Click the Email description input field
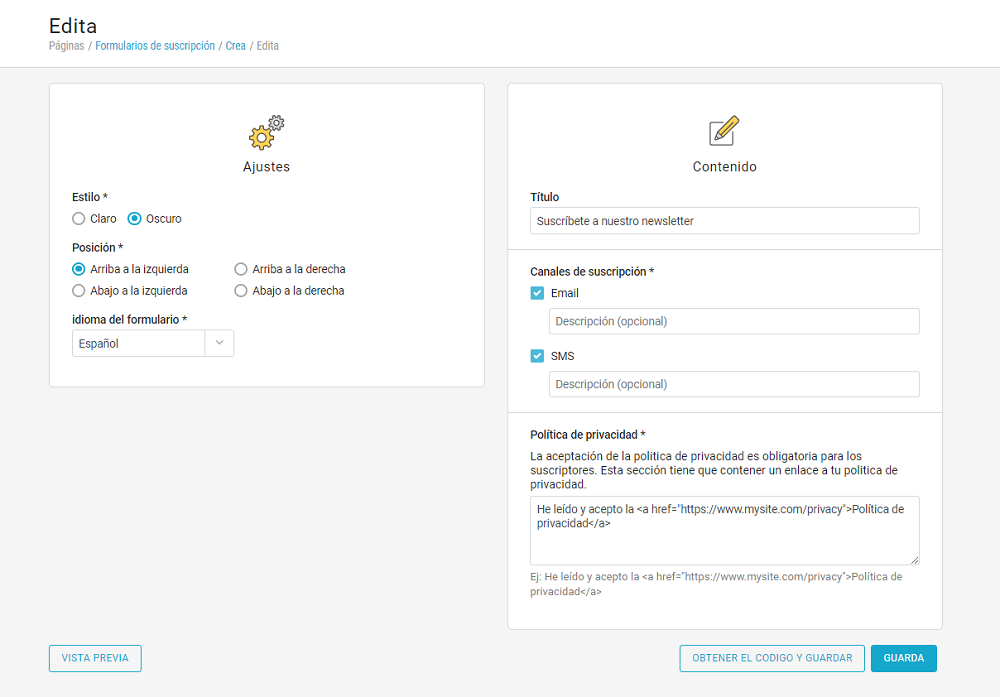Viewport: 1000px width, 697px height. 733,321
